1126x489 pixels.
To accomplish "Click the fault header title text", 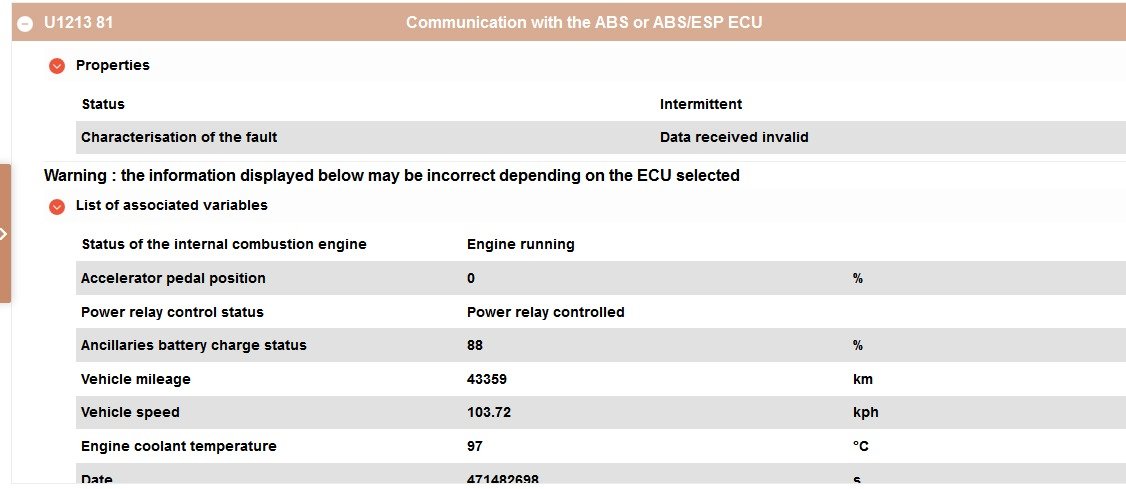I will (584, 22).
